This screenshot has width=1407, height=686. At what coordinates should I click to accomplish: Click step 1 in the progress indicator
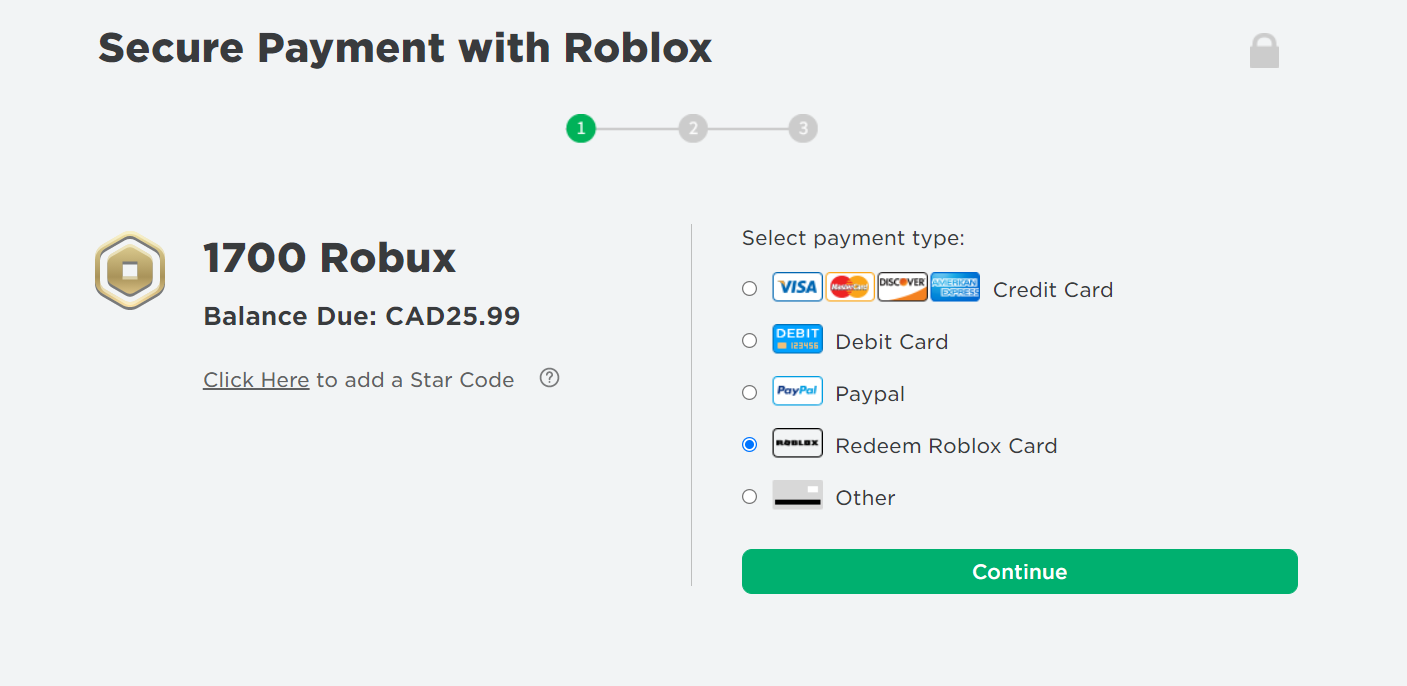pyautogui.click(x=581, y=128)
